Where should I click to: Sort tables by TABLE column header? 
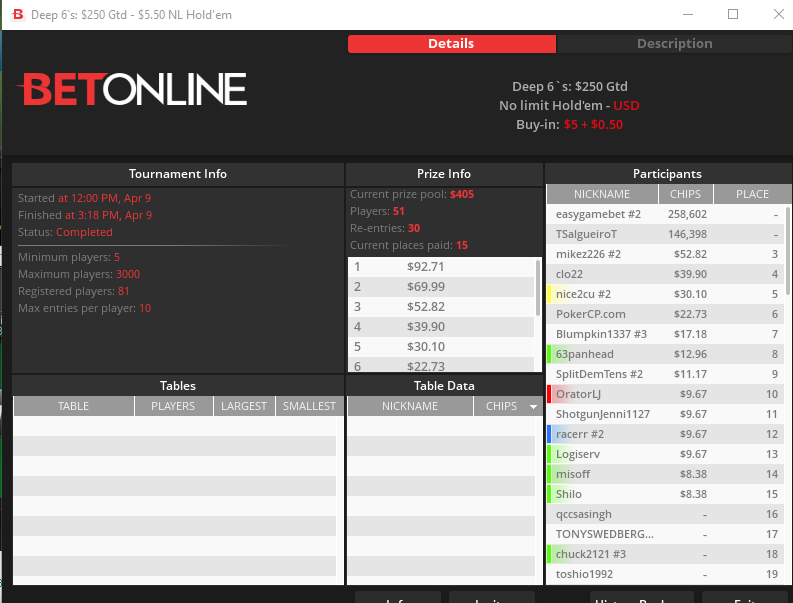pos(73,406)
